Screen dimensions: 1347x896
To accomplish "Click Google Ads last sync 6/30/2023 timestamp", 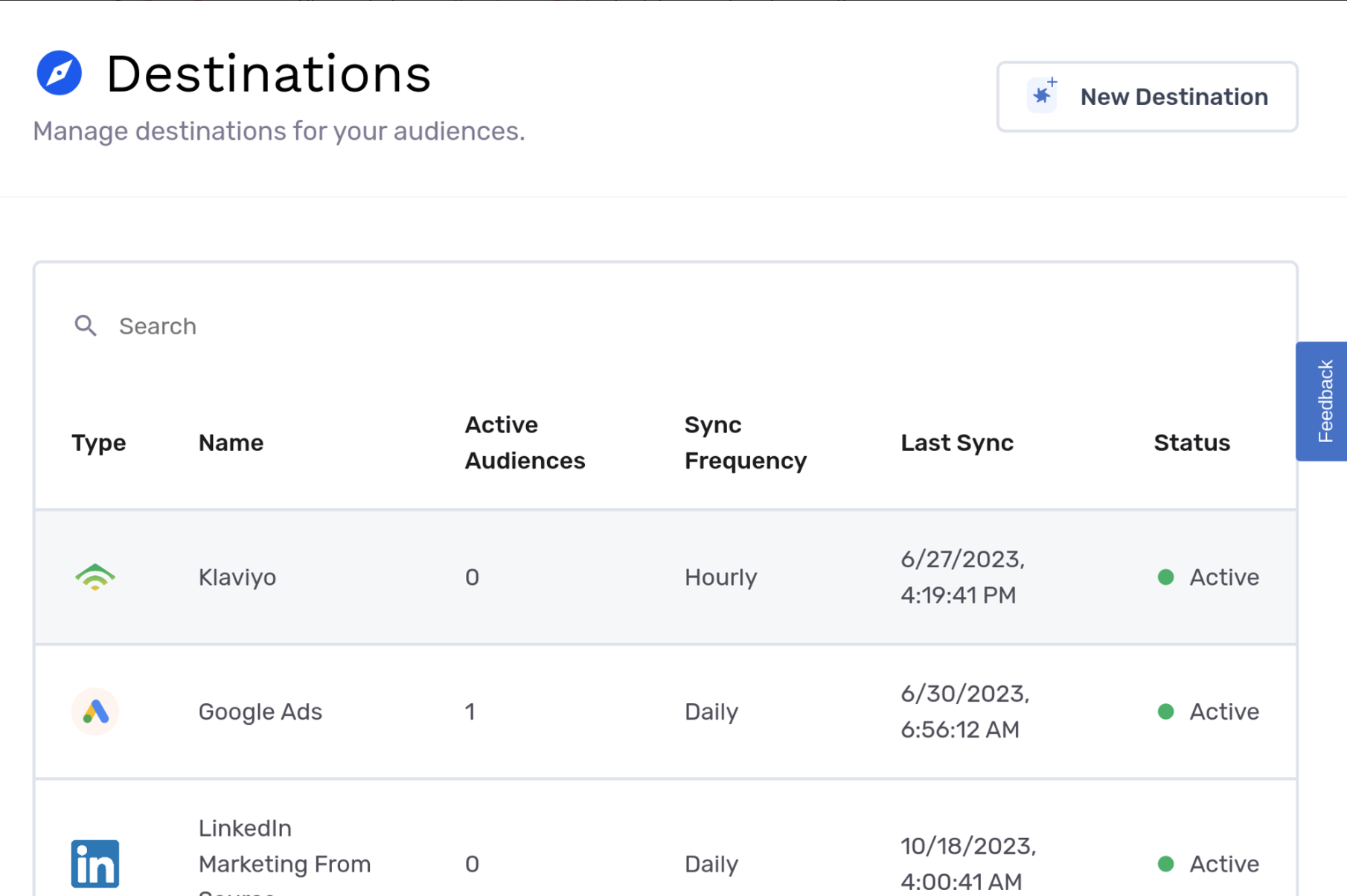I will (964, 711).
